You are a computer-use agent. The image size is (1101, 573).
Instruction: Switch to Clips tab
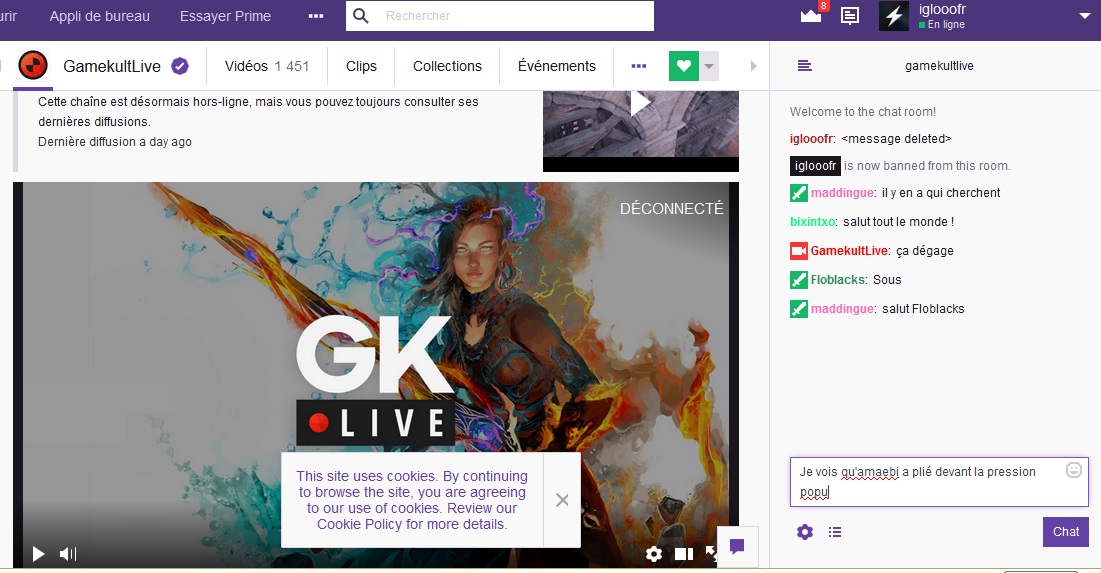coord(361,66)
